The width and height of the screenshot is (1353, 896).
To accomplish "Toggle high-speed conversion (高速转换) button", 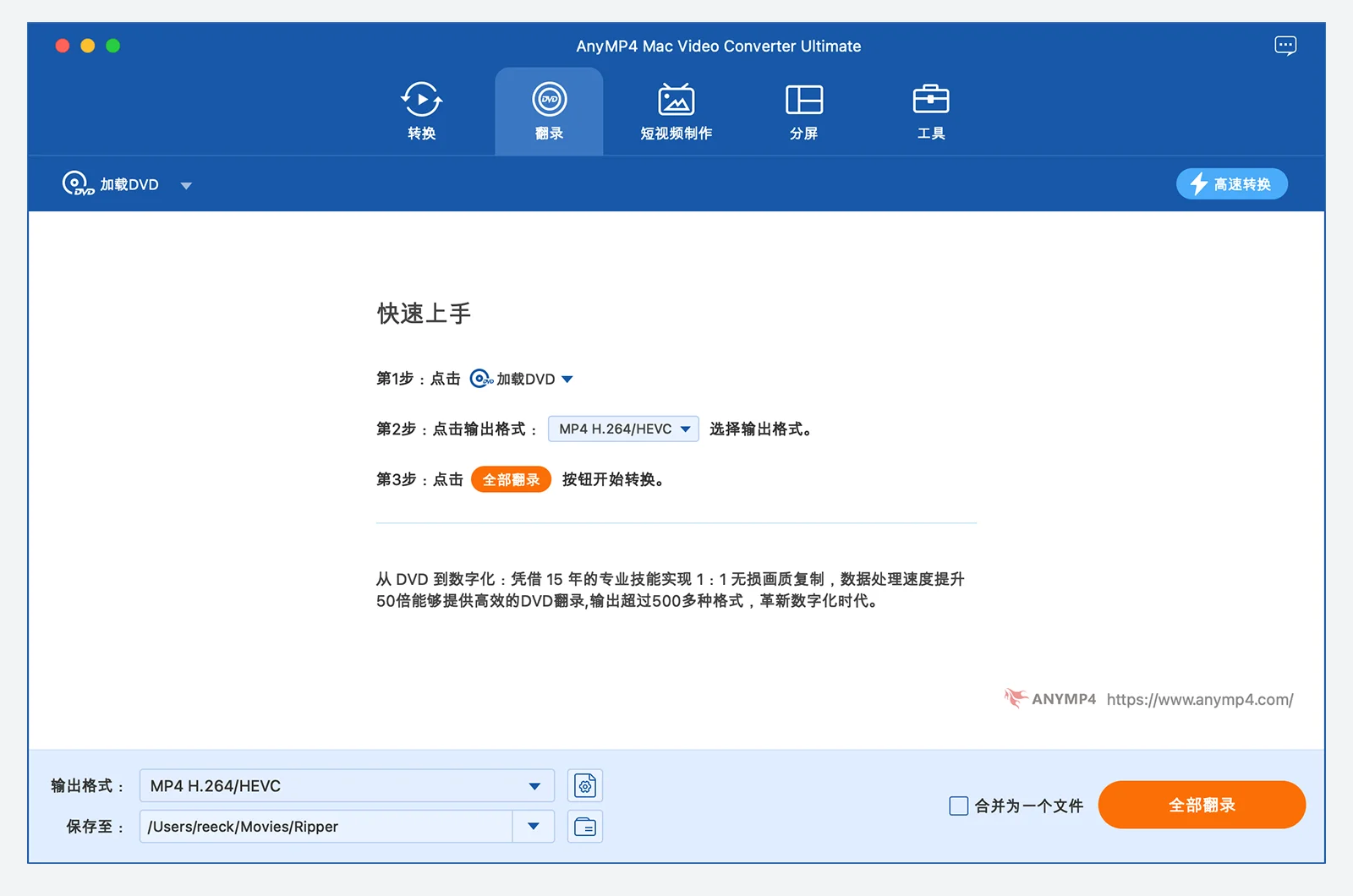I will point(1231,184).
